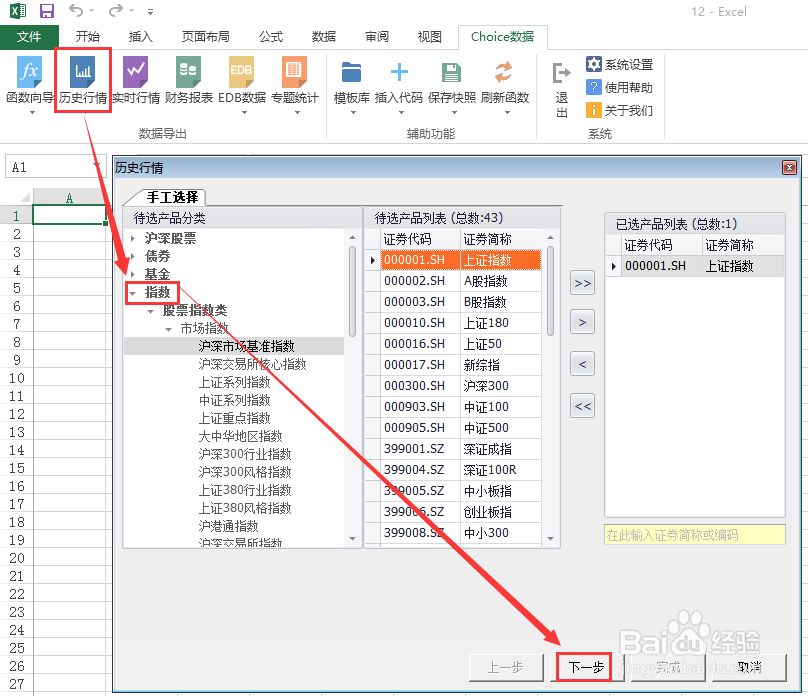
Task: Add selected product with > button
Action: click(582, 322)
